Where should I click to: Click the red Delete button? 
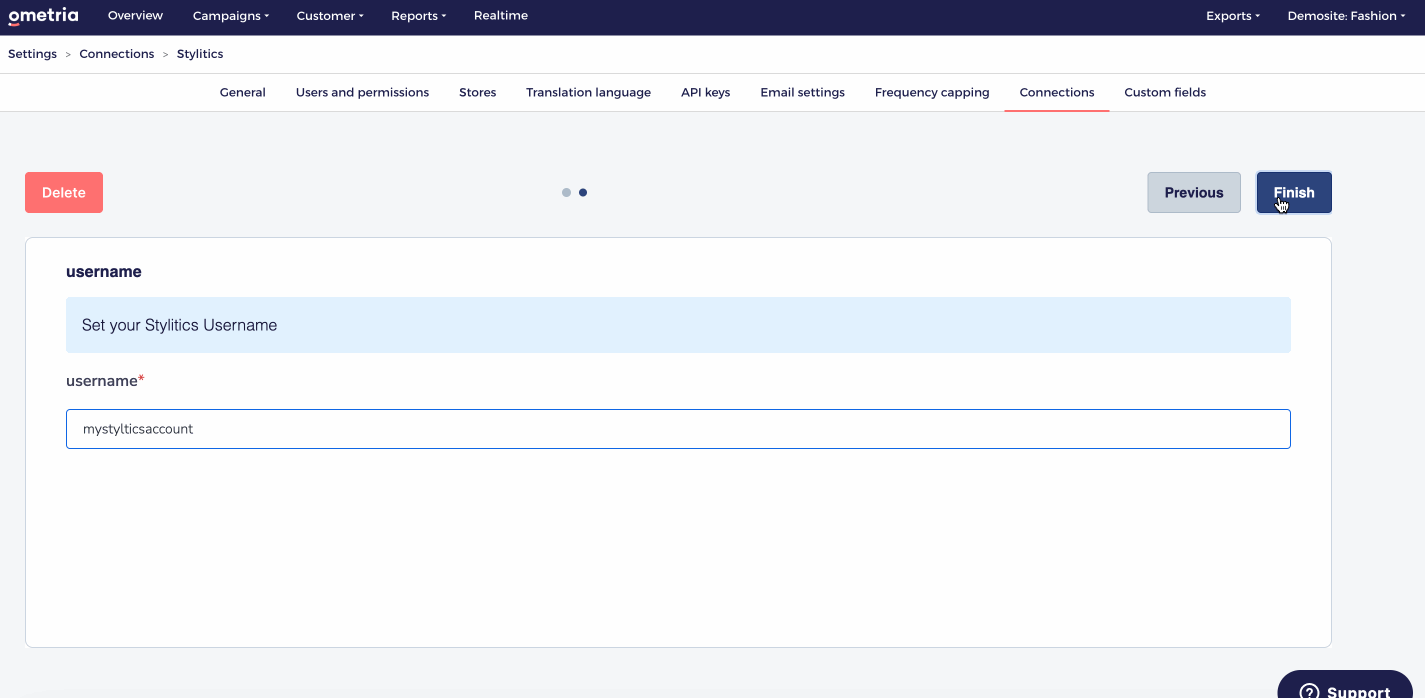coord(64,193)
